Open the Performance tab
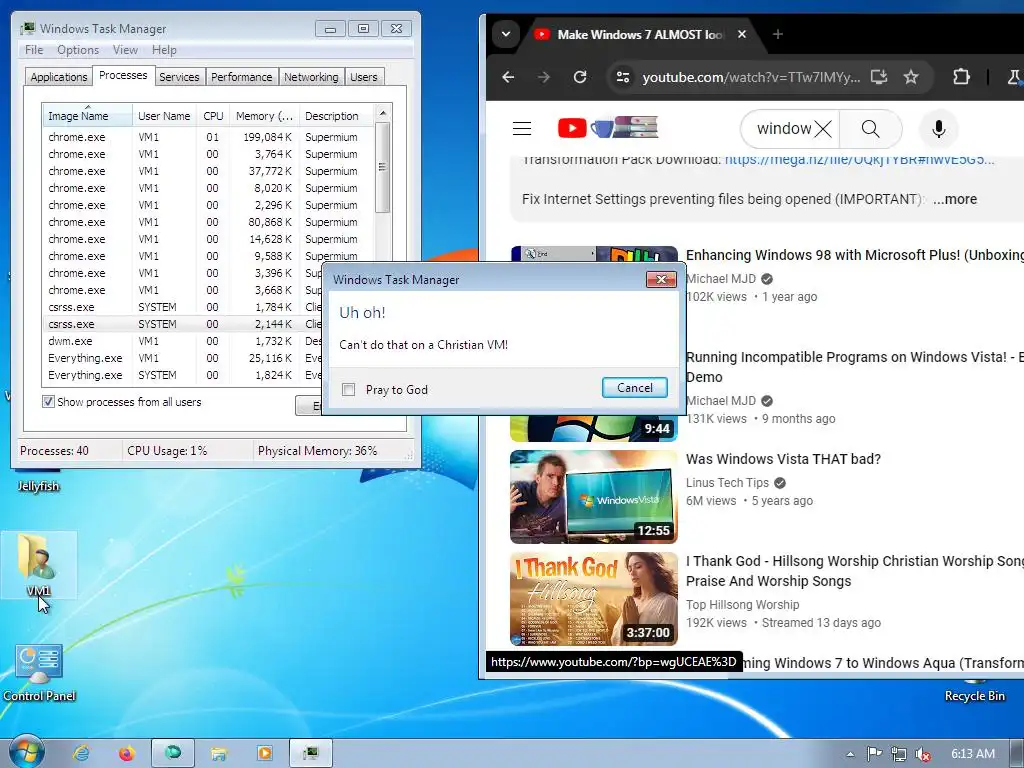 242,77
